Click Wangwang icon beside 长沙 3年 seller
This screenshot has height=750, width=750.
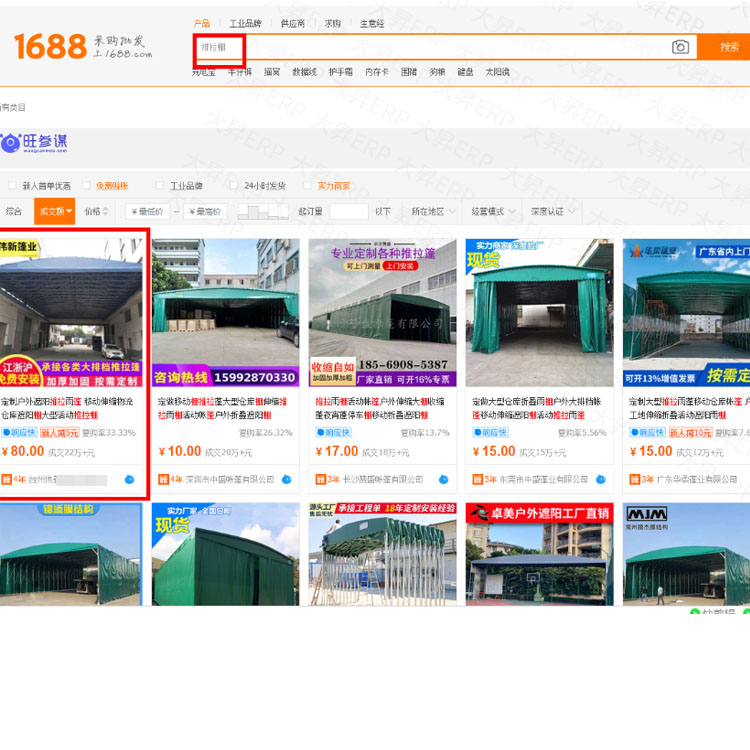443,479
